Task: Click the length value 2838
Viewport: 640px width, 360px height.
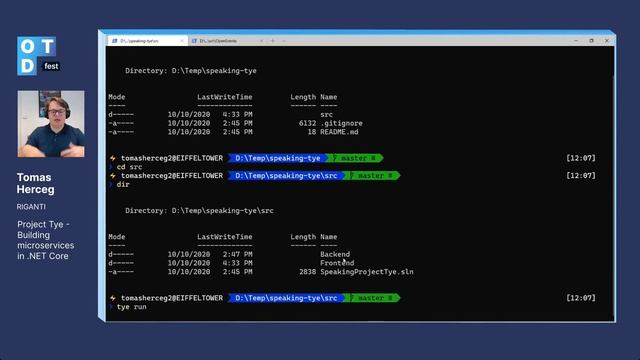Action: pyautogui.click(x=307, y=272)
